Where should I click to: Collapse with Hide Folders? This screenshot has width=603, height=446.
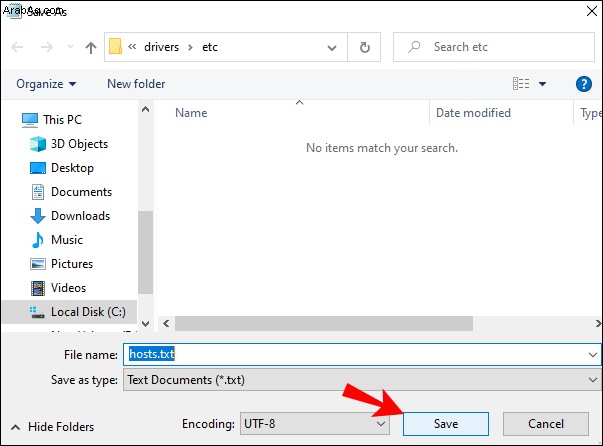[53, 427]
